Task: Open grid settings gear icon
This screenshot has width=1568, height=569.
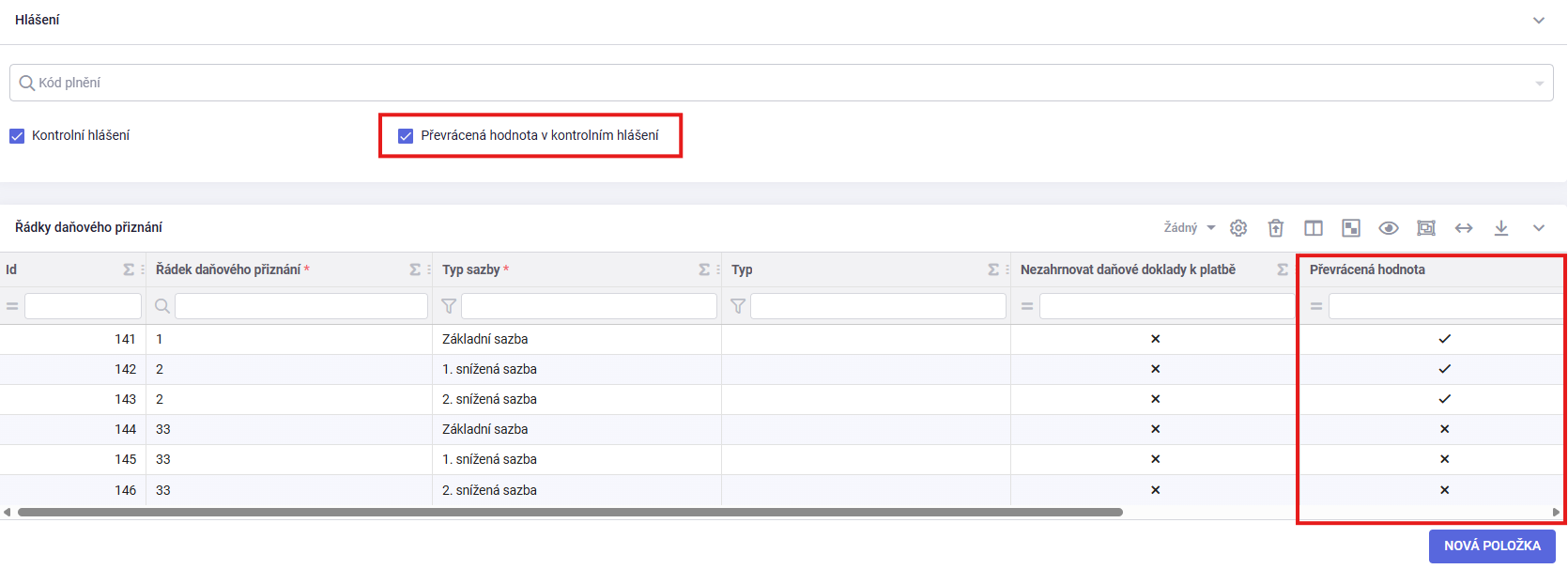Action: coord(1238,228)
